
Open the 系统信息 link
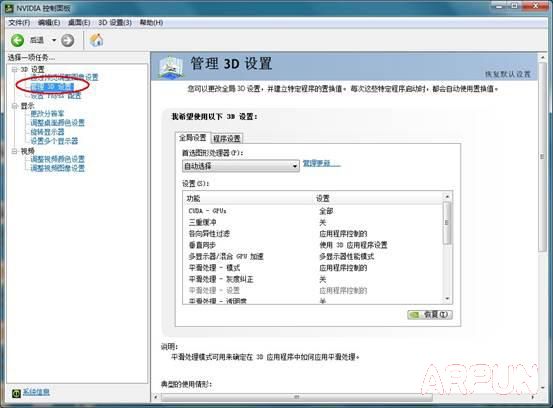click(36, 392)
